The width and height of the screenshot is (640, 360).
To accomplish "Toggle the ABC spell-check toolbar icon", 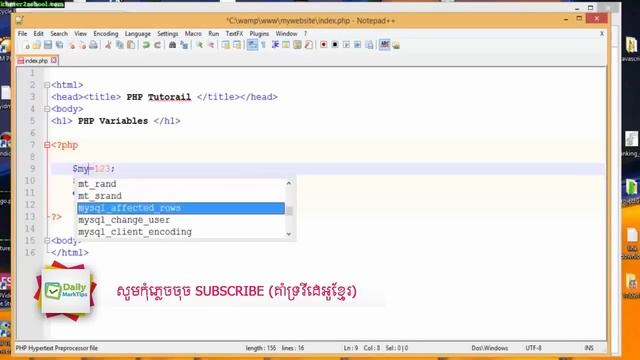I will pos(384,44).
